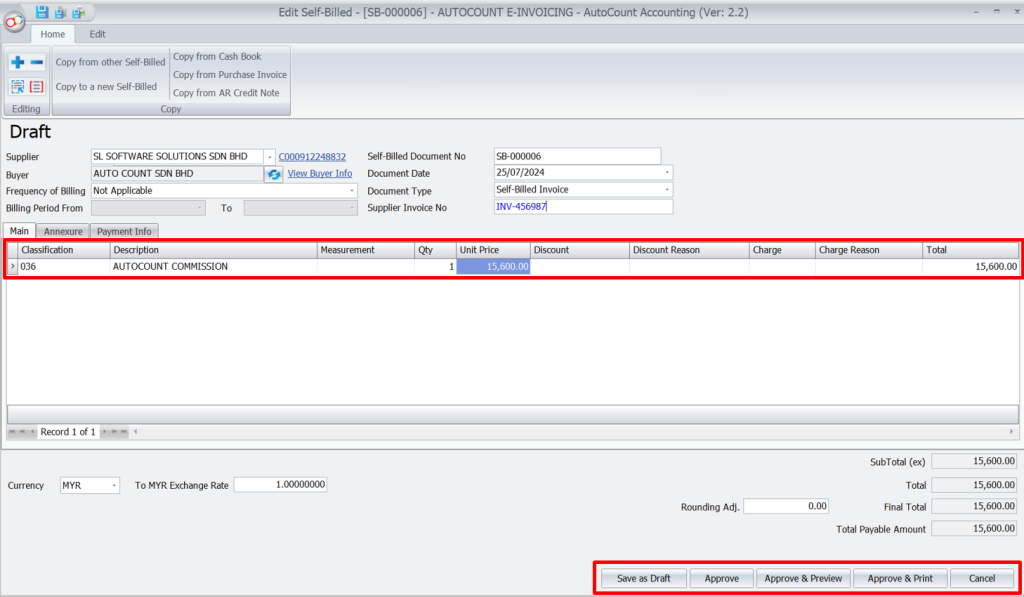
Task: Click the Discount Reason column header
Action: pyautogui.click(x=689, y=250)
